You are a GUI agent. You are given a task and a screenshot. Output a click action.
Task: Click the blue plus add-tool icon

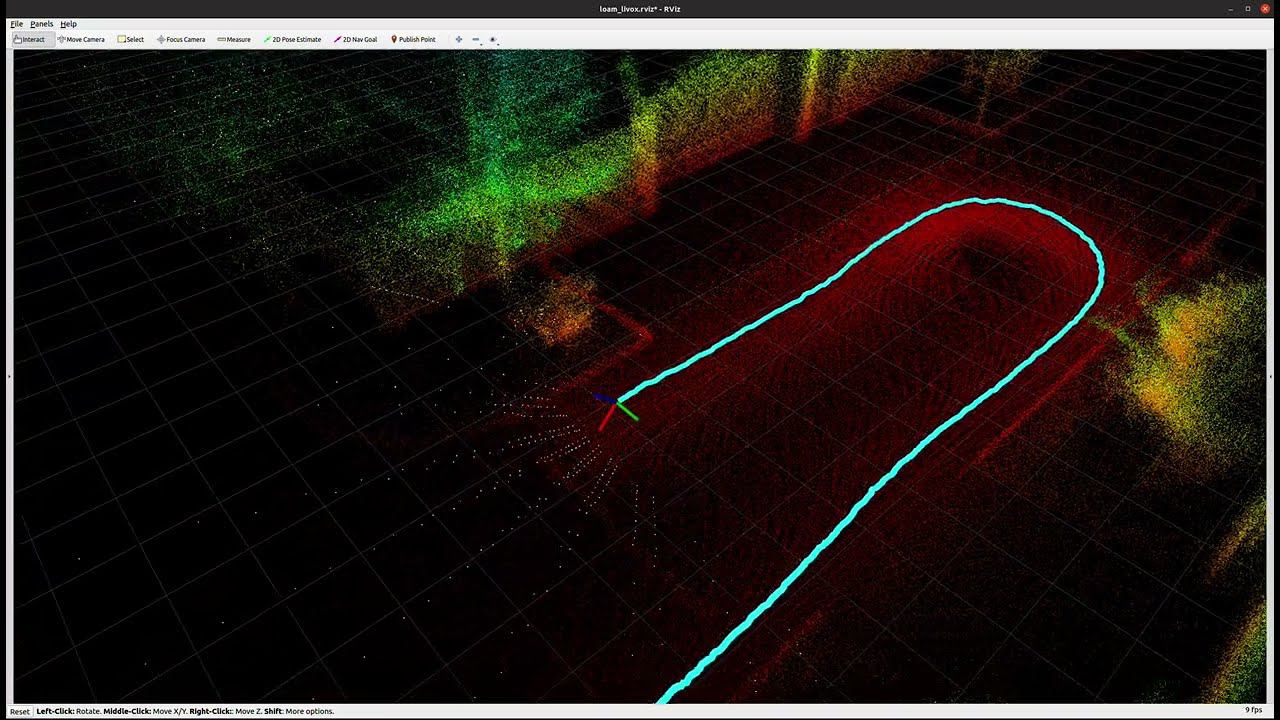pos(459,40)
